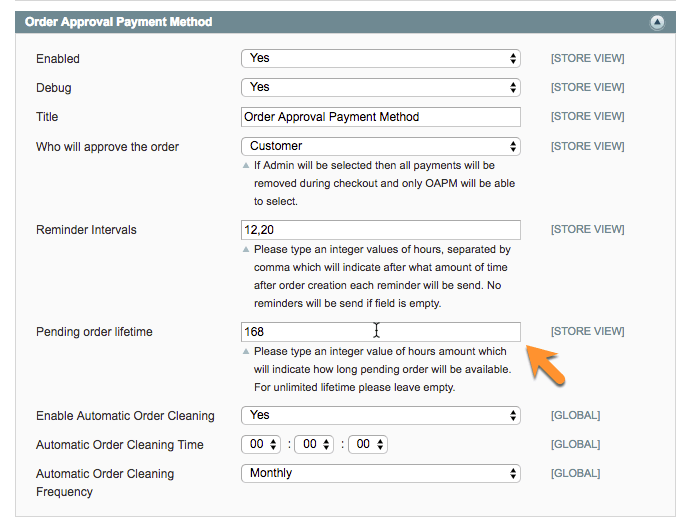The image size is (686, 525).
Task: Click the Title text field
Action: pos(380,117)
